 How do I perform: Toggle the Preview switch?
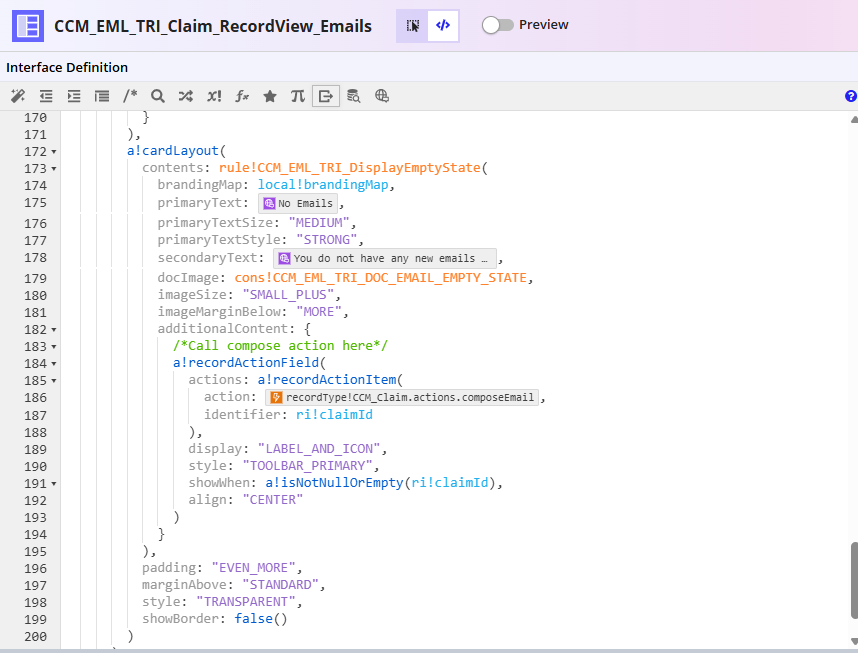(x=497, y=25)
